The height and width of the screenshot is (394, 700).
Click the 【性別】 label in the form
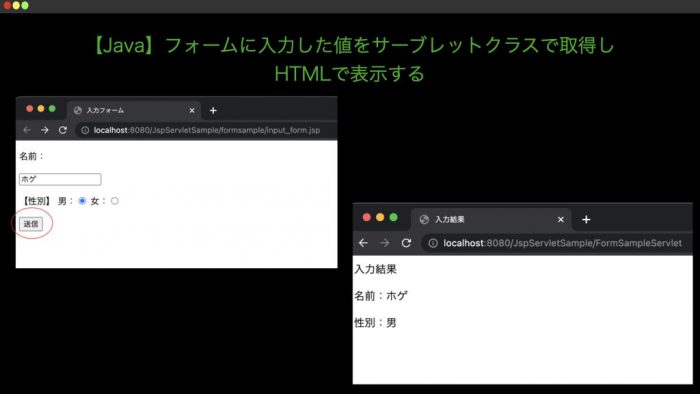point(36,201)
